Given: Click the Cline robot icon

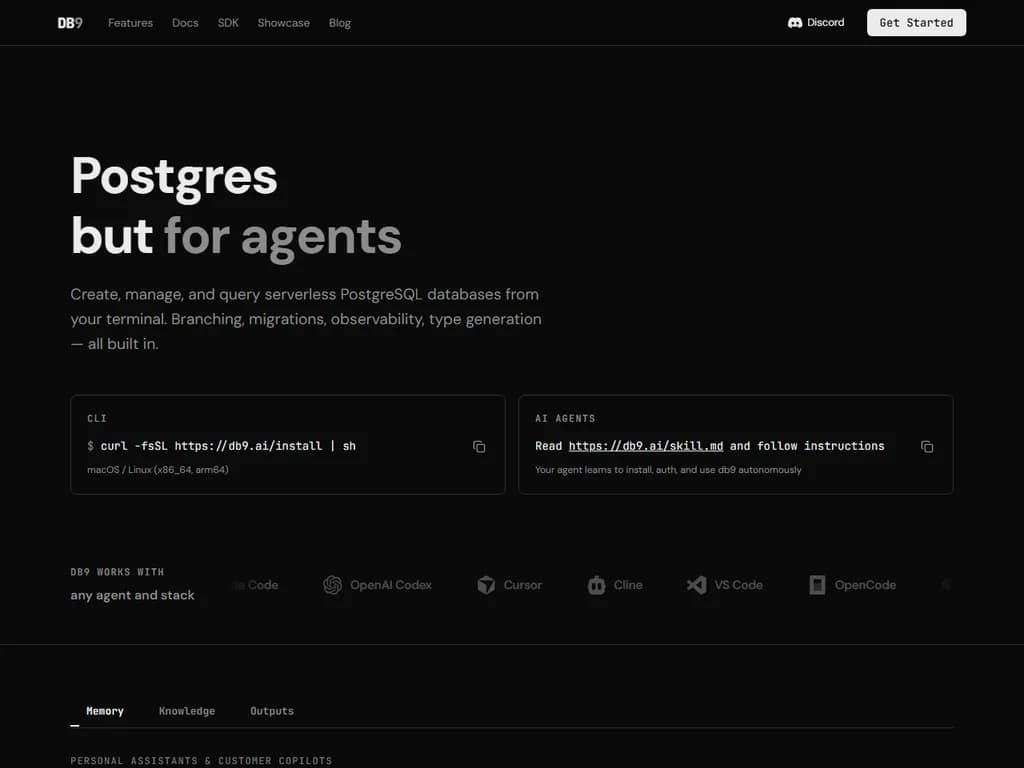Looking at the screenshot, I should coord(597,585).
